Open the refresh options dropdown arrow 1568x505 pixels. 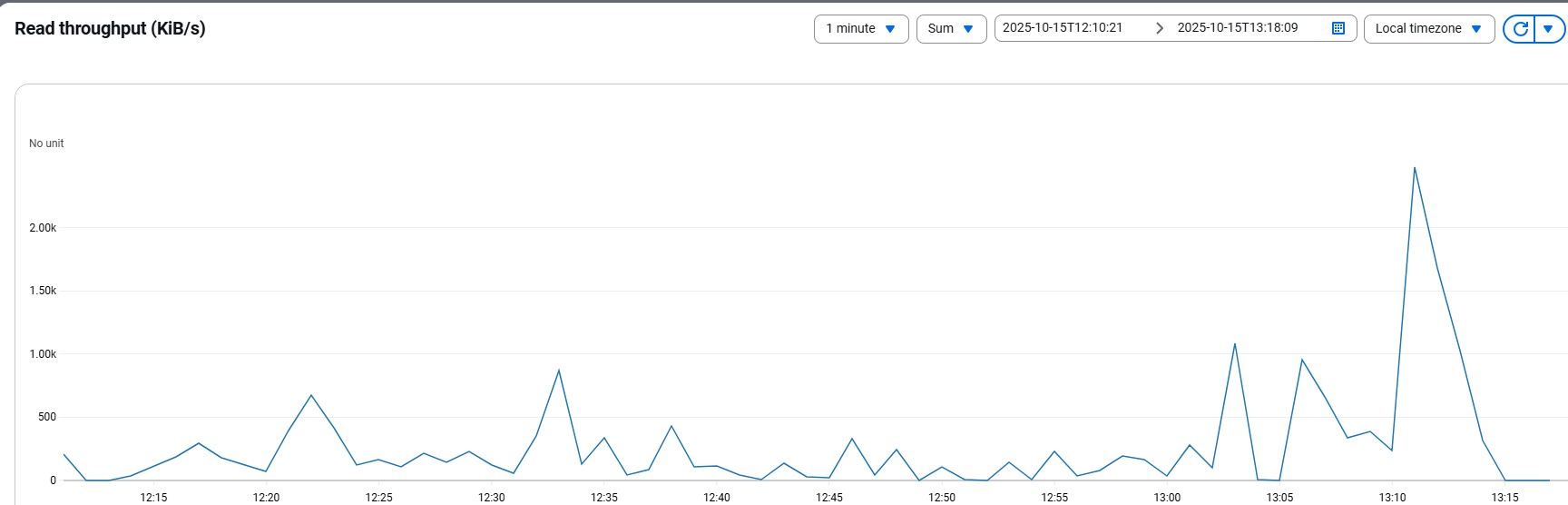(1549, 29)
